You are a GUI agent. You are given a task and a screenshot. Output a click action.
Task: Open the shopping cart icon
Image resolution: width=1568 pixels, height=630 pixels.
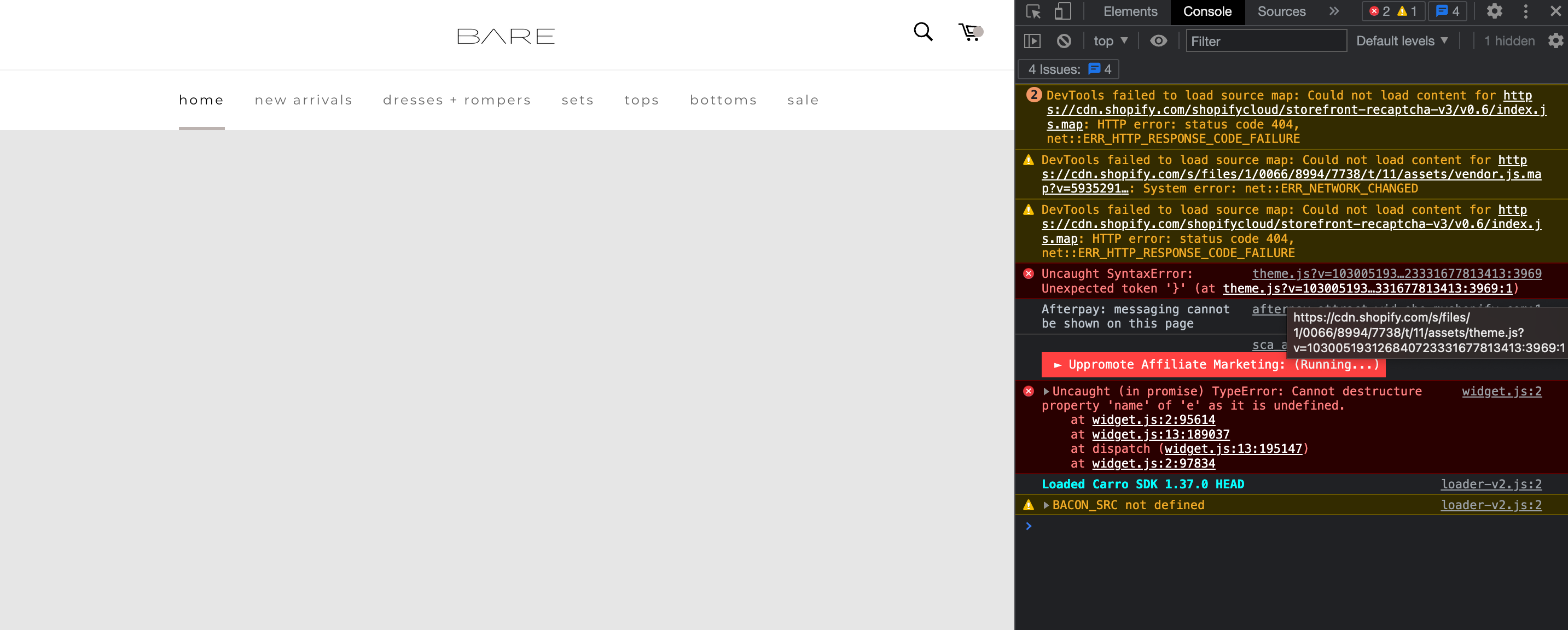click(969, 32)
